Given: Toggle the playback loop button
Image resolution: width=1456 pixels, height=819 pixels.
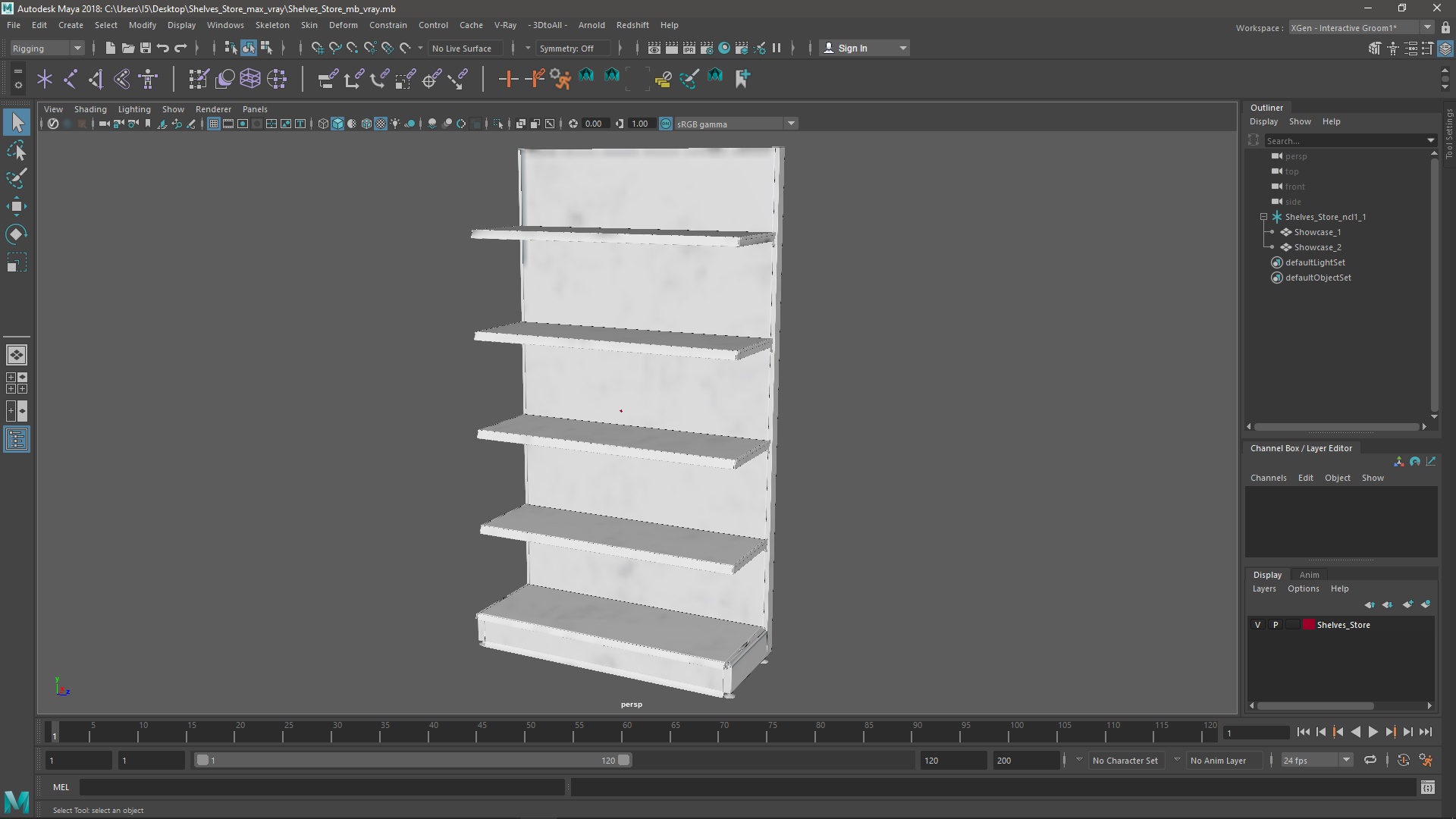Looking at the screenshot, I should [x=1370, y=760].
